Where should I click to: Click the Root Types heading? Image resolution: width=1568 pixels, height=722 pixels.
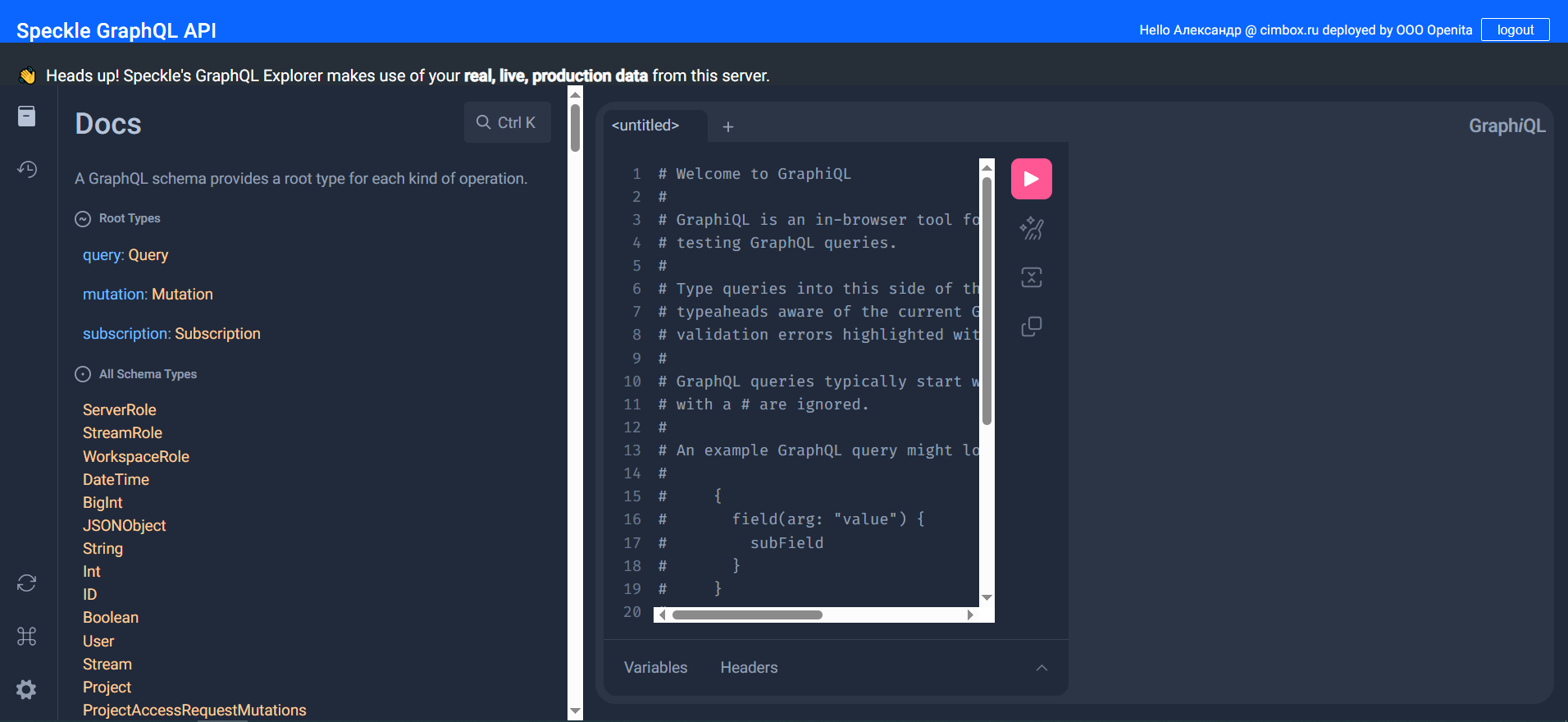pos(130,218)
